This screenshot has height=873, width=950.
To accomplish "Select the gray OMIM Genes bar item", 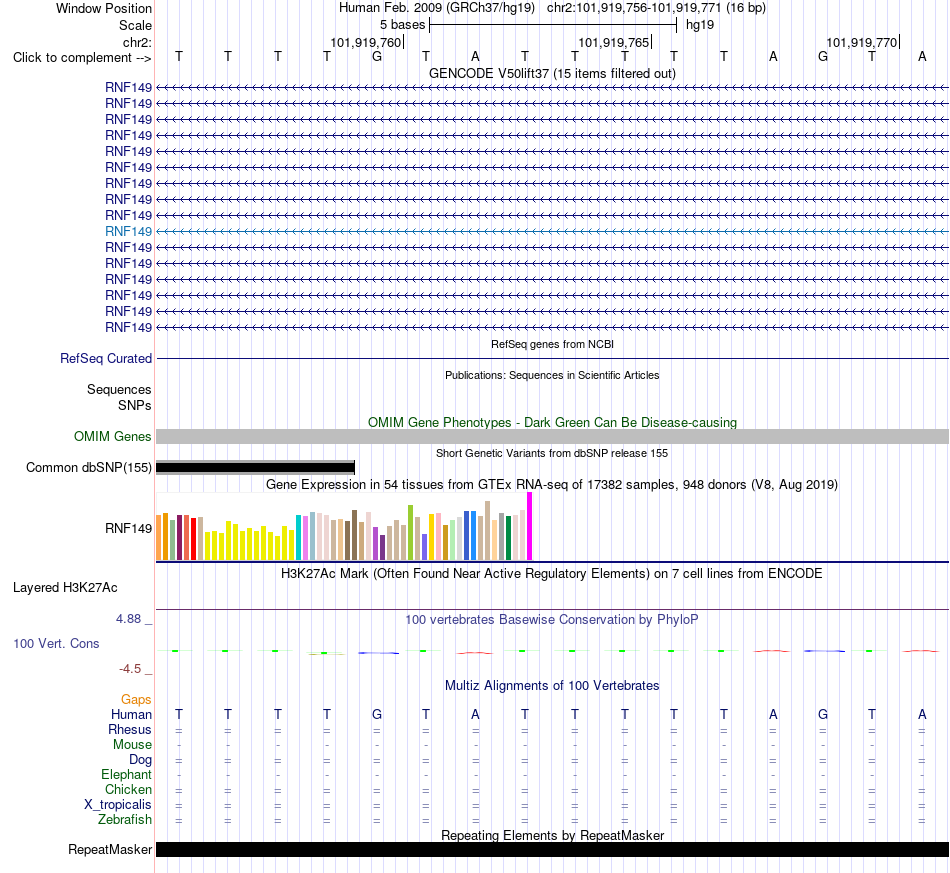I will (552, 436).
